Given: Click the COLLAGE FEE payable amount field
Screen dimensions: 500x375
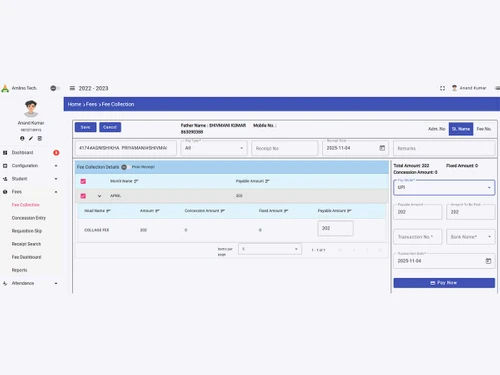Looking at the screenshot, I should 335,228.
